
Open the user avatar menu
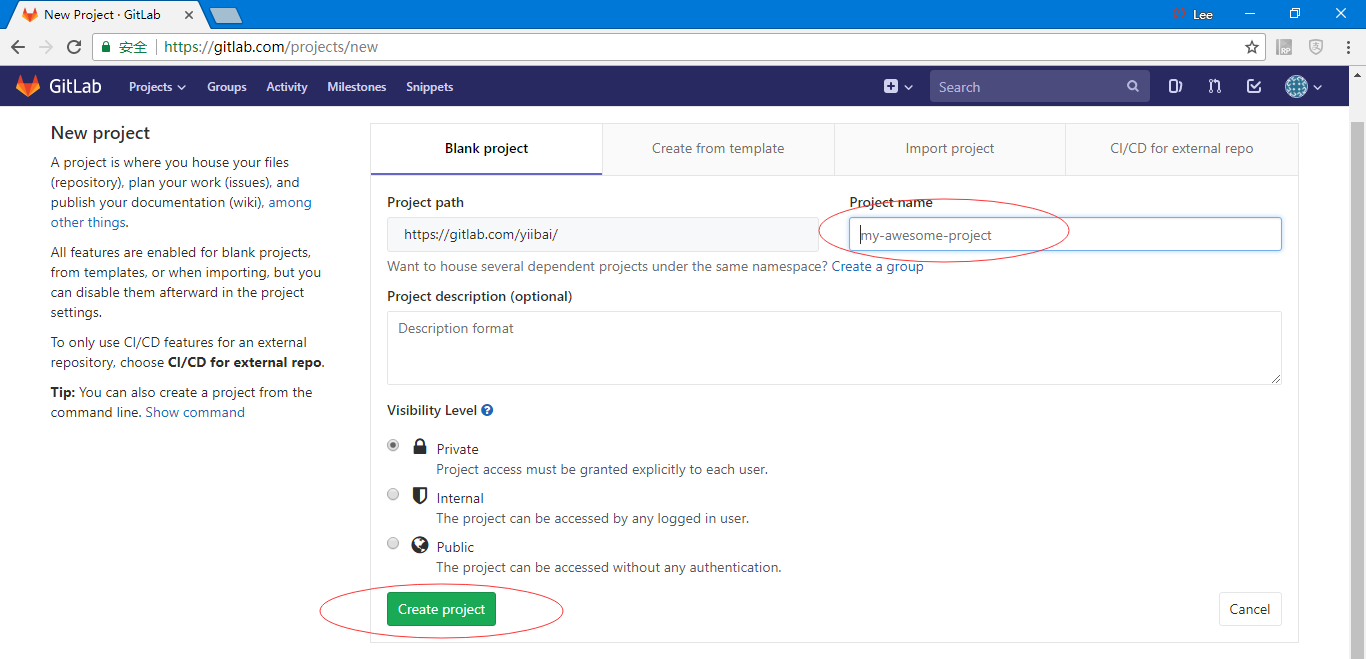[x=1303, y=87]
